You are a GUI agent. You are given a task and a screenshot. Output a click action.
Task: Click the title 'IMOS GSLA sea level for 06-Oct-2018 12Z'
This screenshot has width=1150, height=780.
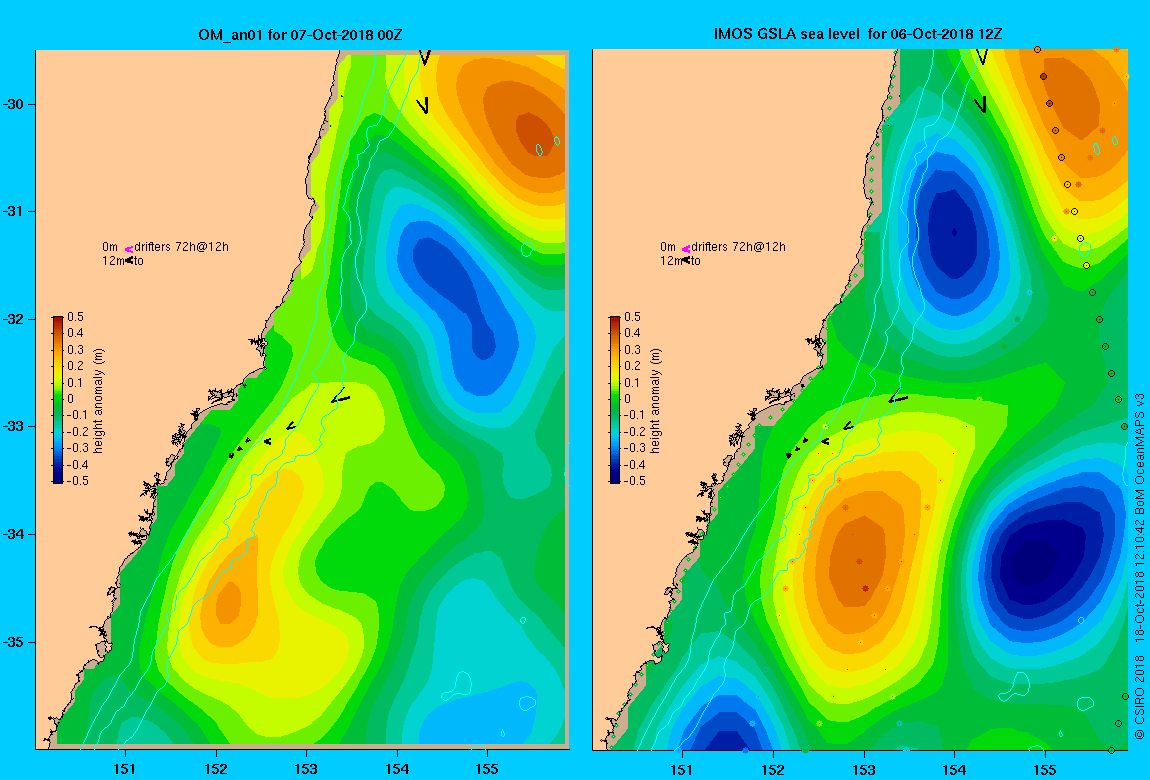tap(858, 34)
